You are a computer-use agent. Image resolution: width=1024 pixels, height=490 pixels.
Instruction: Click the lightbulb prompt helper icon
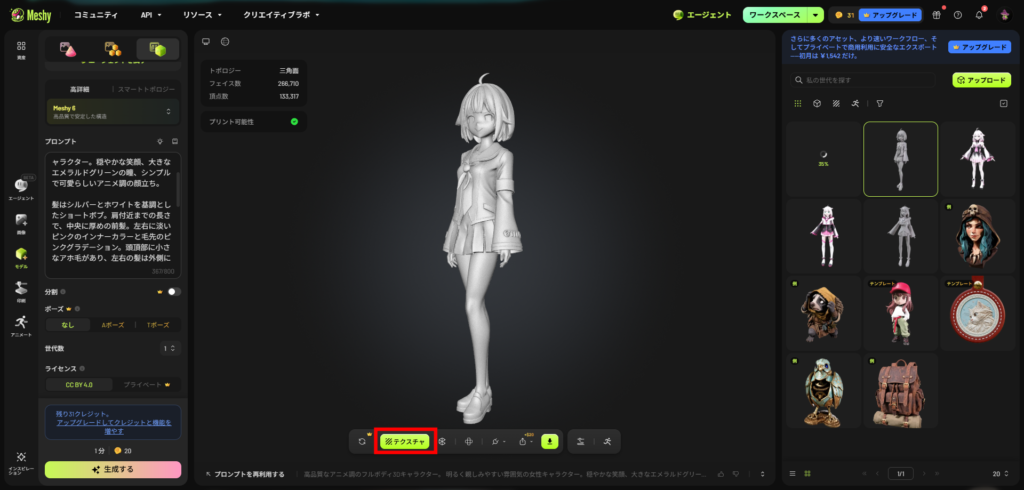[160, 141]
